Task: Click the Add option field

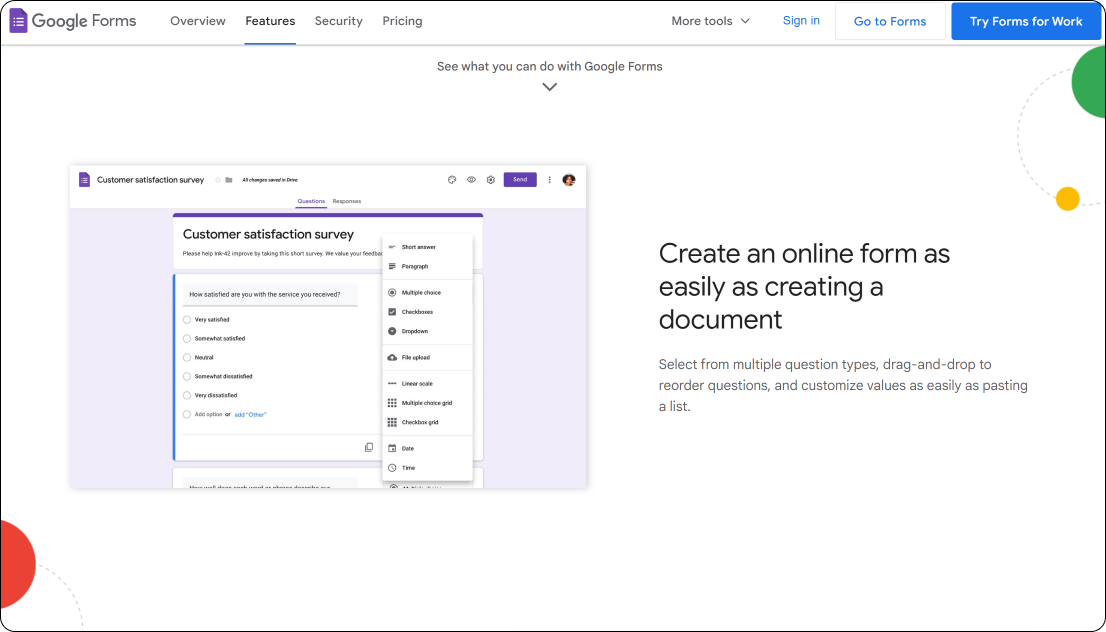Action: pyautogui.click(x=208, y=415)
